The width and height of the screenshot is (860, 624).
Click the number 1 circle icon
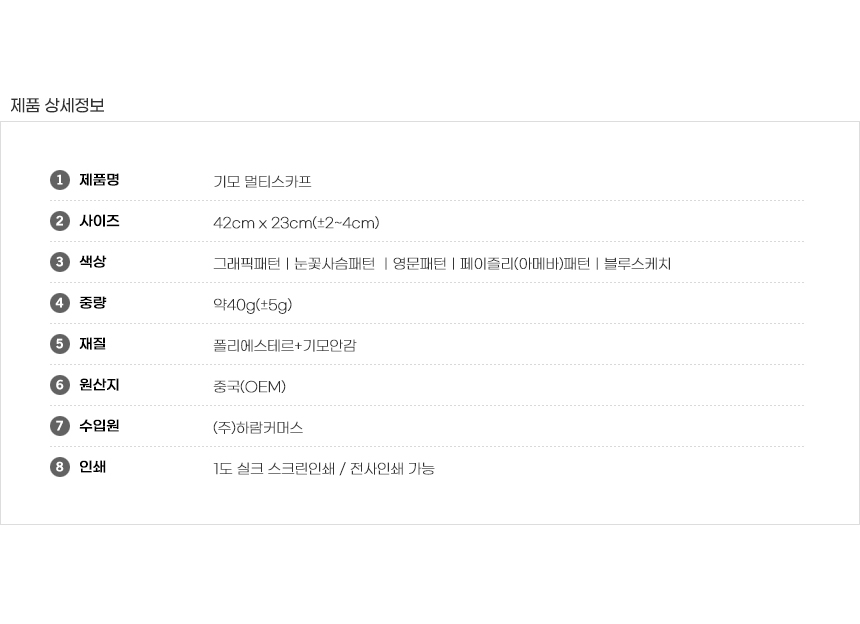(60, 180)
